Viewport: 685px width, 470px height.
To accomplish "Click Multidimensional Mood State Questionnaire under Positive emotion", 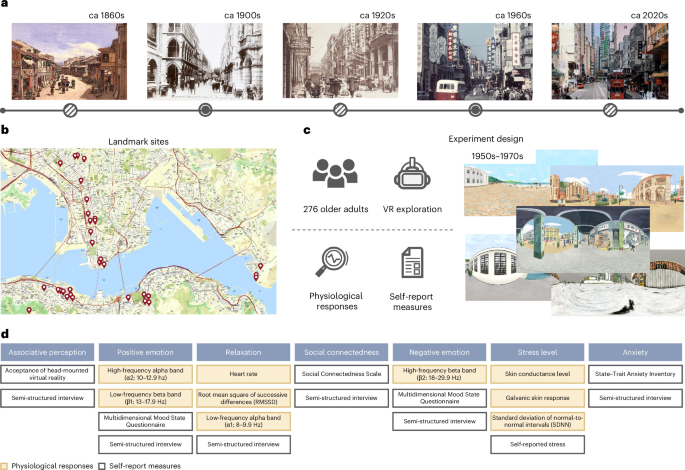I will tap(145, 421).
